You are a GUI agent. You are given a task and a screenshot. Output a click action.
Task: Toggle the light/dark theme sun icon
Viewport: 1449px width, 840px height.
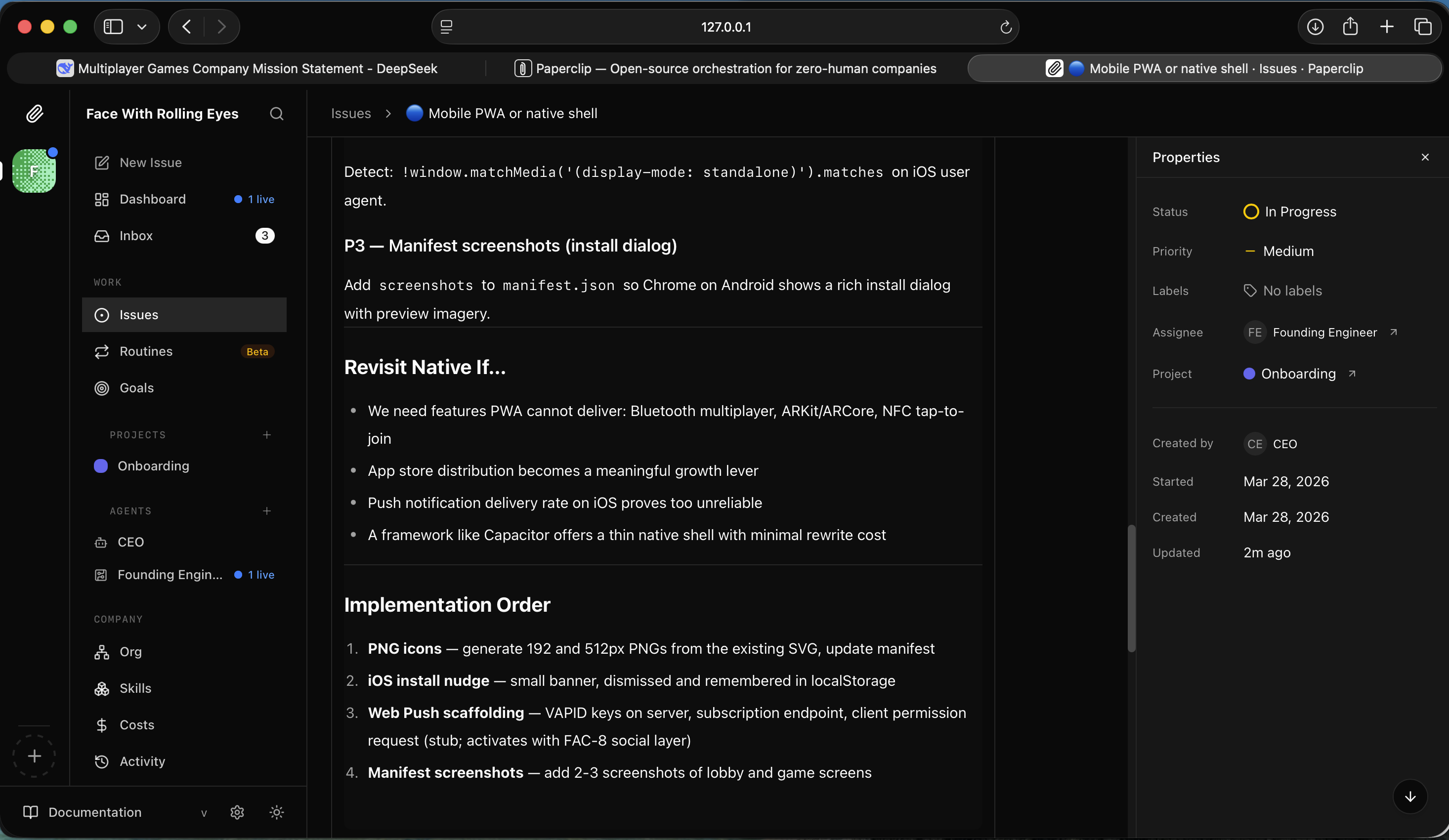[277, 812]
